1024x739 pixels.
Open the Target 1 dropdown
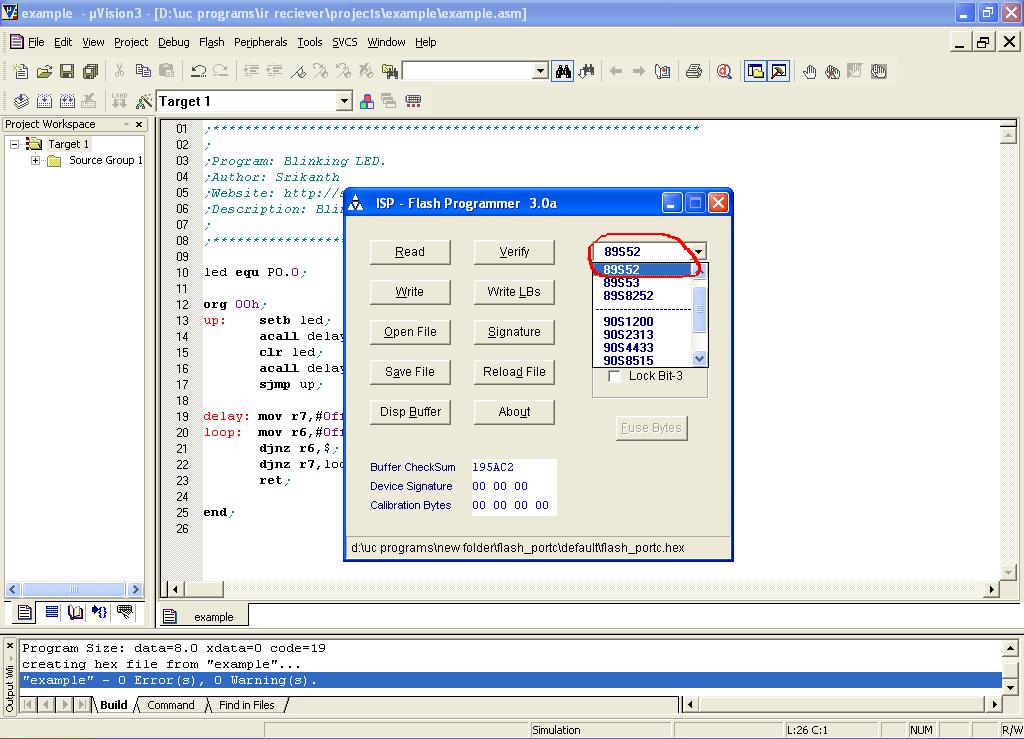point(344,101)
